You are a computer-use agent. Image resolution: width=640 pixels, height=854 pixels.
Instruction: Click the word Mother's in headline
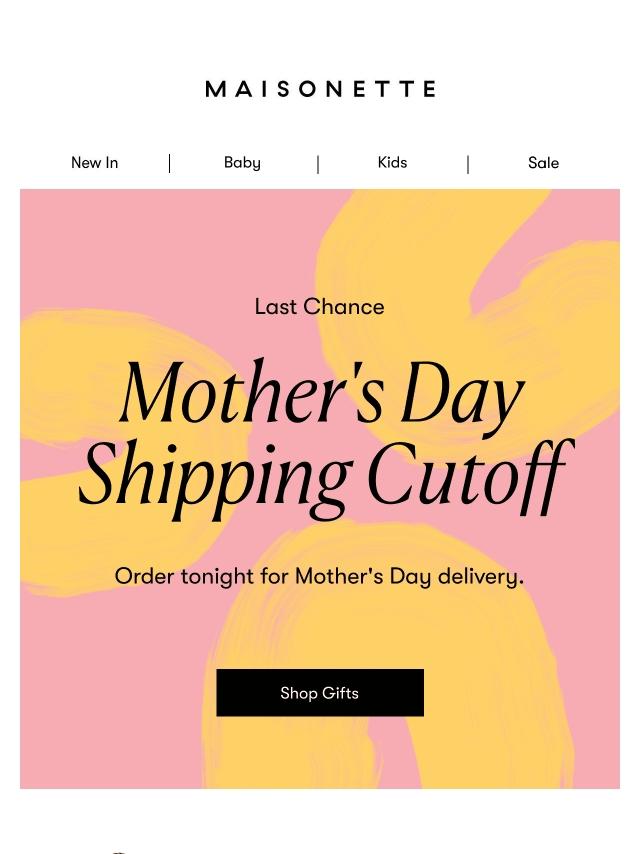[x=250, y=393]
